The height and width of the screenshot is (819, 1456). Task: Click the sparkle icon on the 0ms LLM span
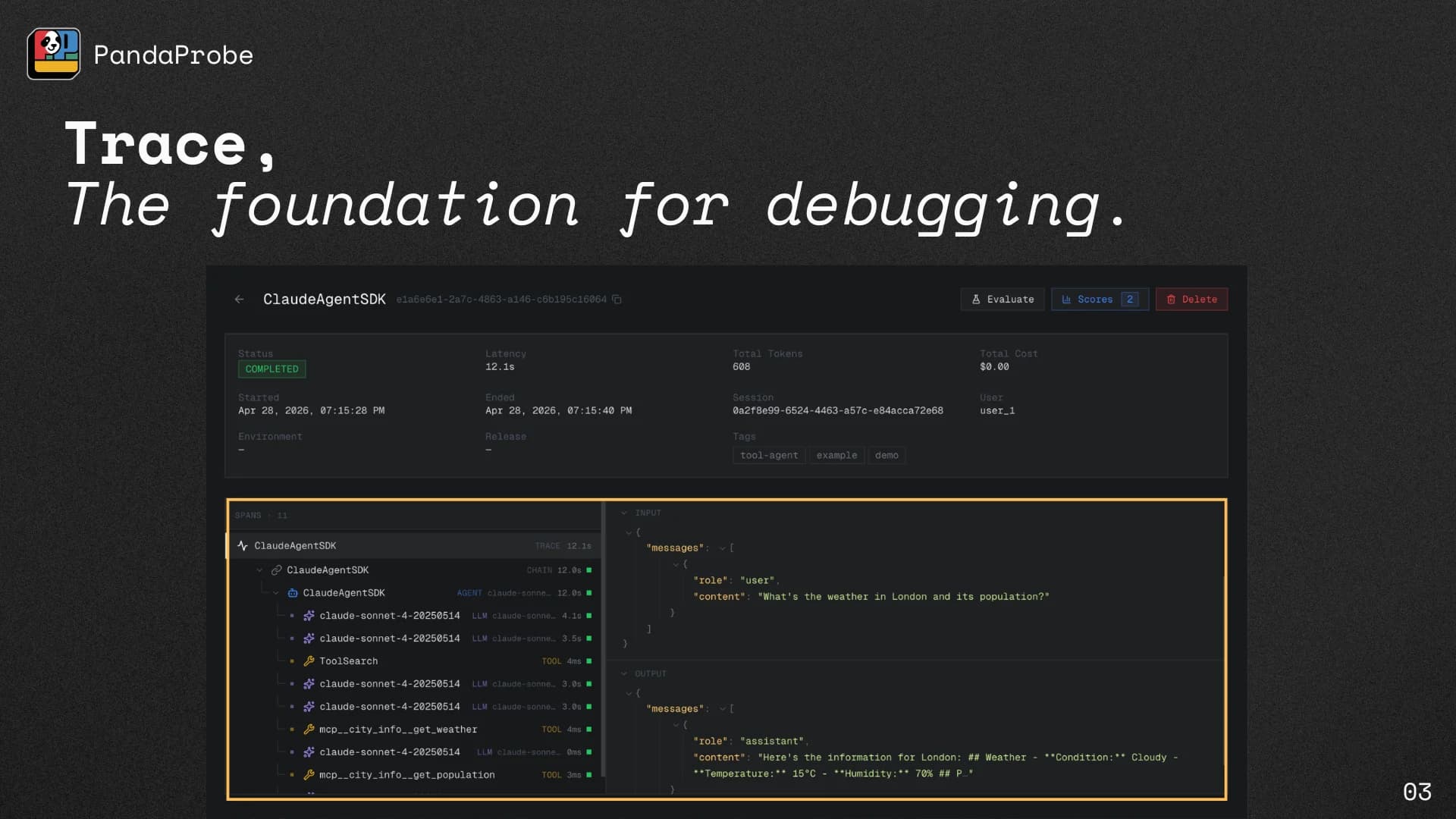tap(309, 752)
